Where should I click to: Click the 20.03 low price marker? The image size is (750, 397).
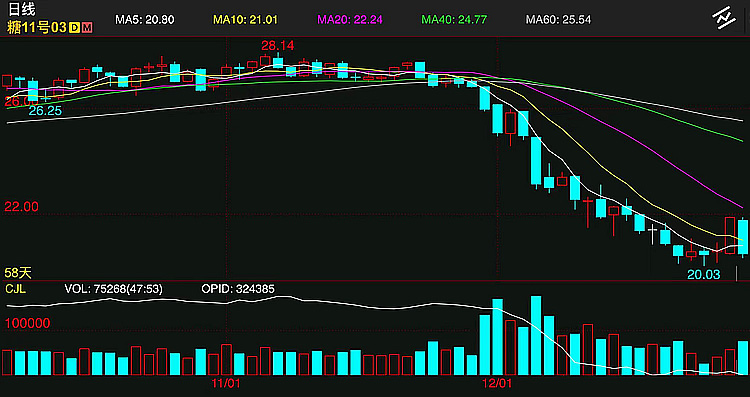click(704, 274)
